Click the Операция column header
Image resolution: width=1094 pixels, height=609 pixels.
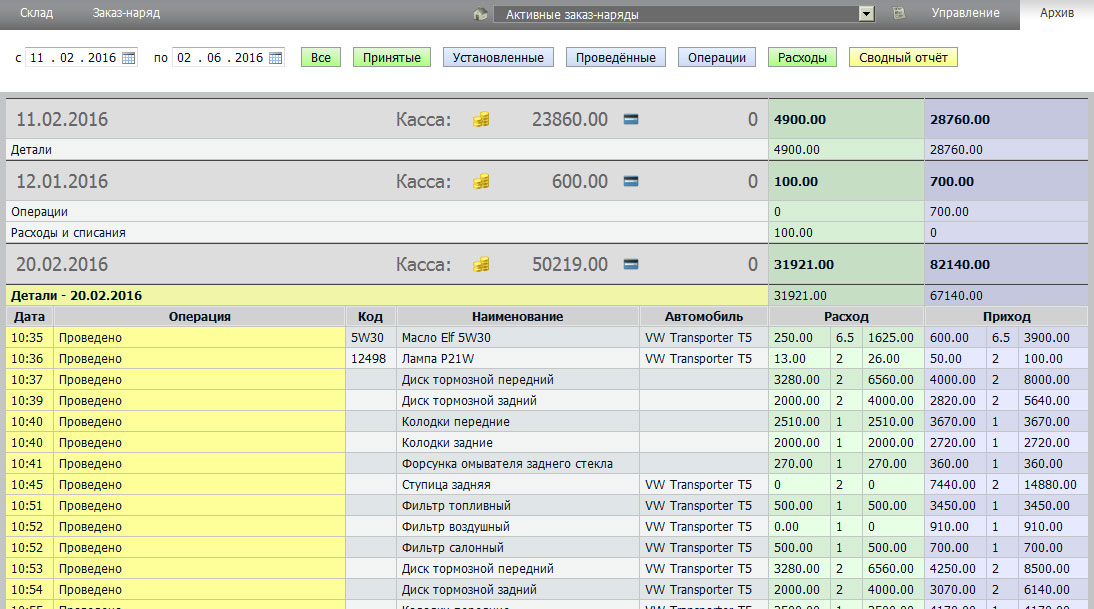pyautogui.click(x=200, y=317)
